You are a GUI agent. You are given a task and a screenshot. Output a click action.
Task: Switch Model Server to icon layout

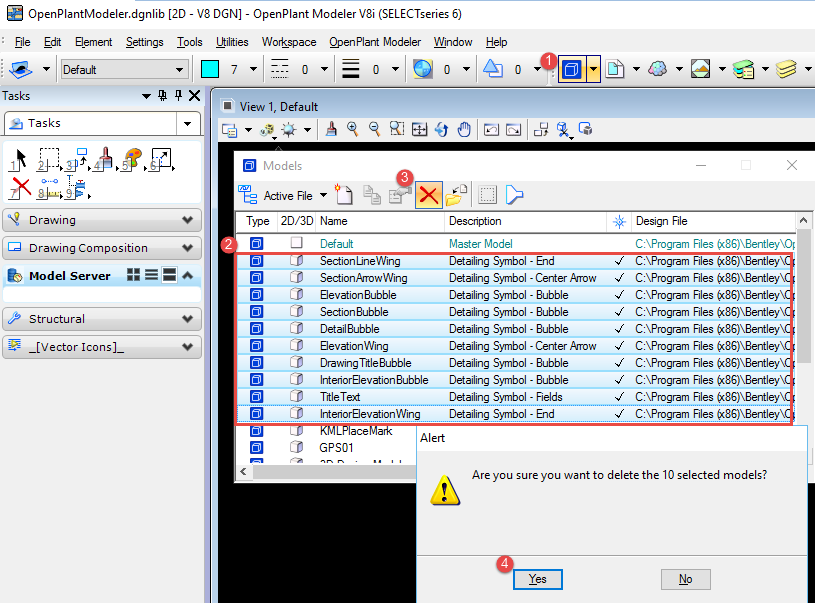click(134, 275)
